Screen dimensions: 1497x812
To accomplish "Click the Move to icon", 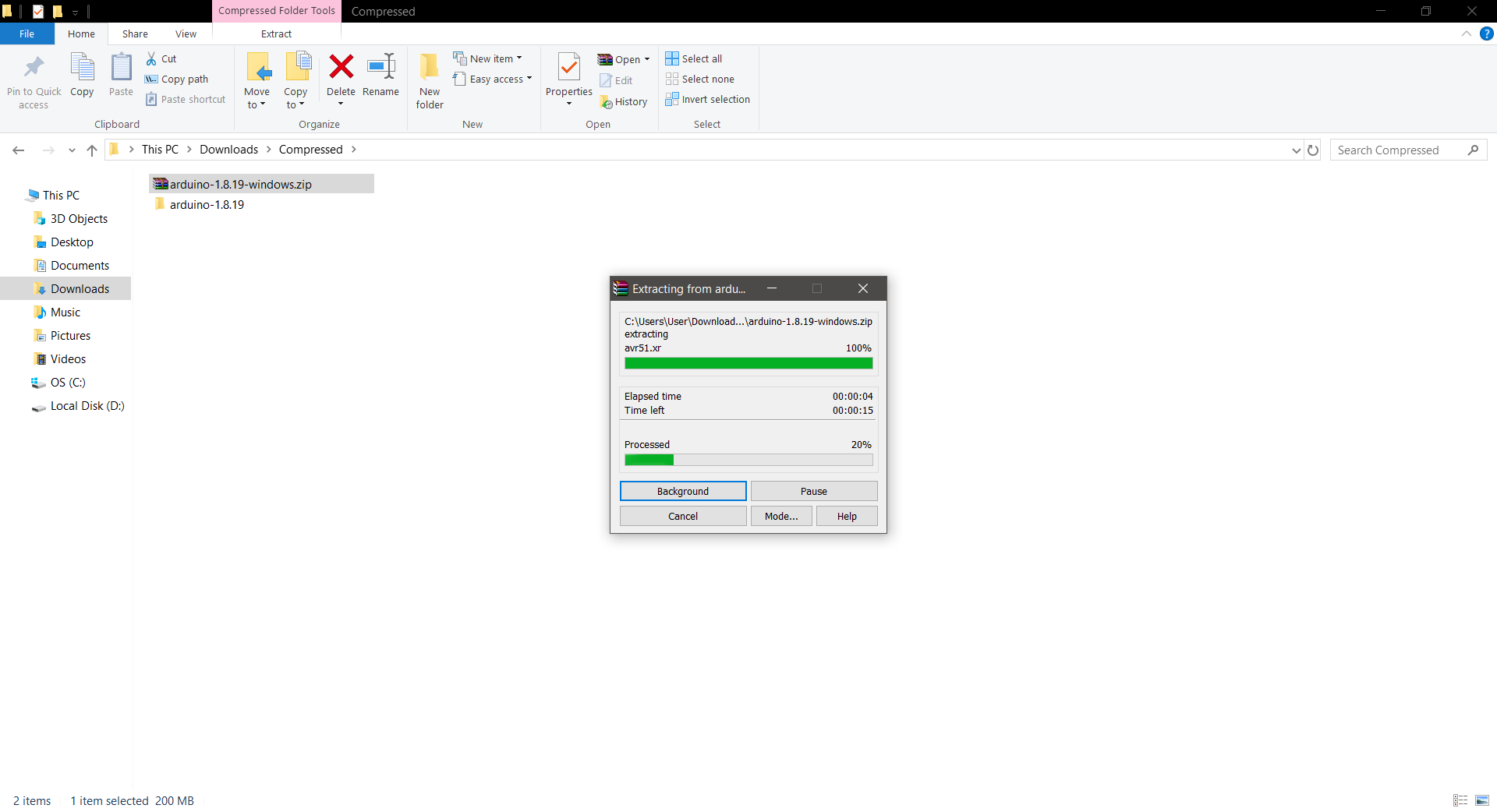I will click(x=257, y=68).
